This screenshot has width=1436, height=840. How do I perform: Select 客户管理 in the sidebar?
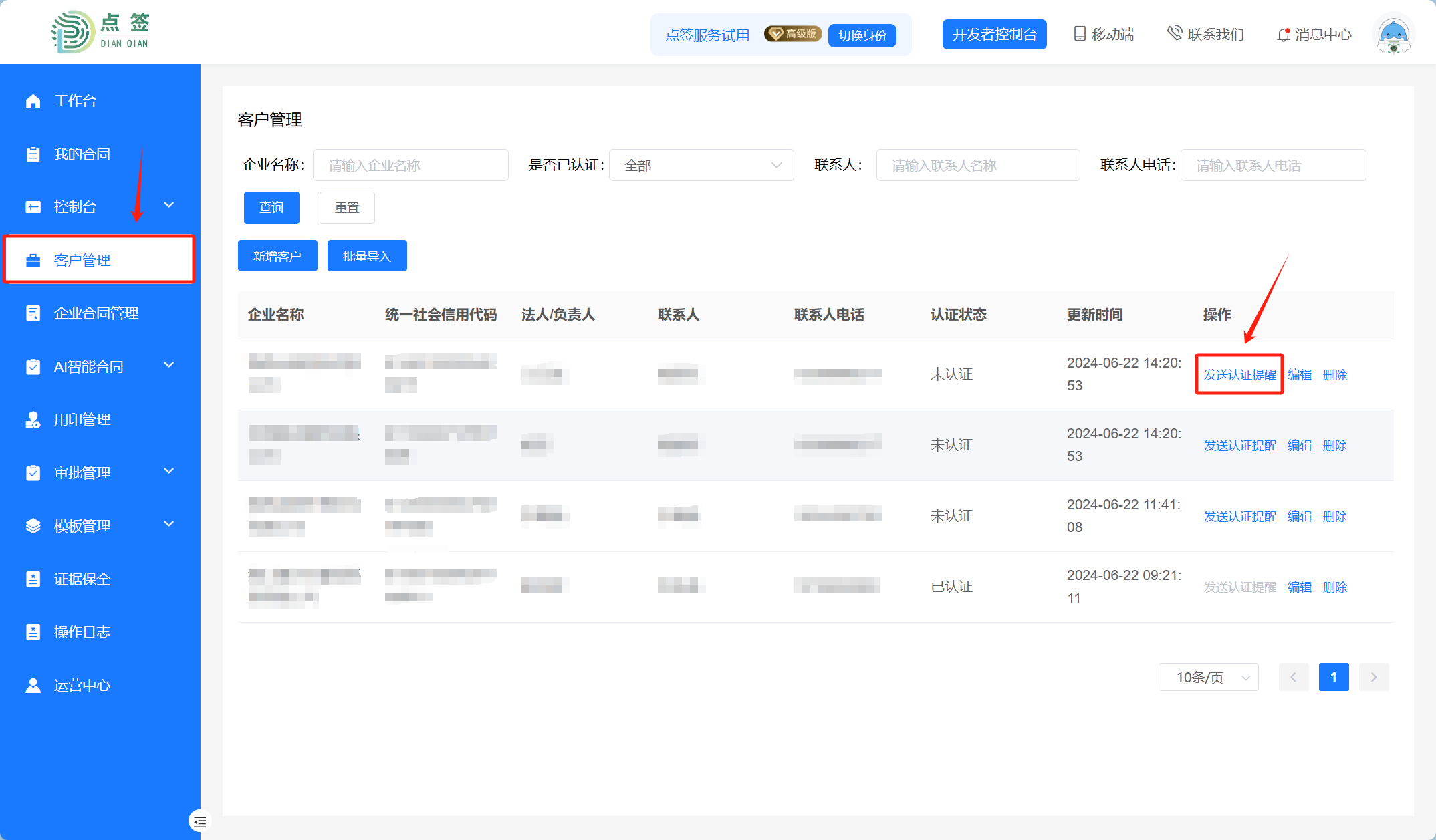click(x=100, y=260)
